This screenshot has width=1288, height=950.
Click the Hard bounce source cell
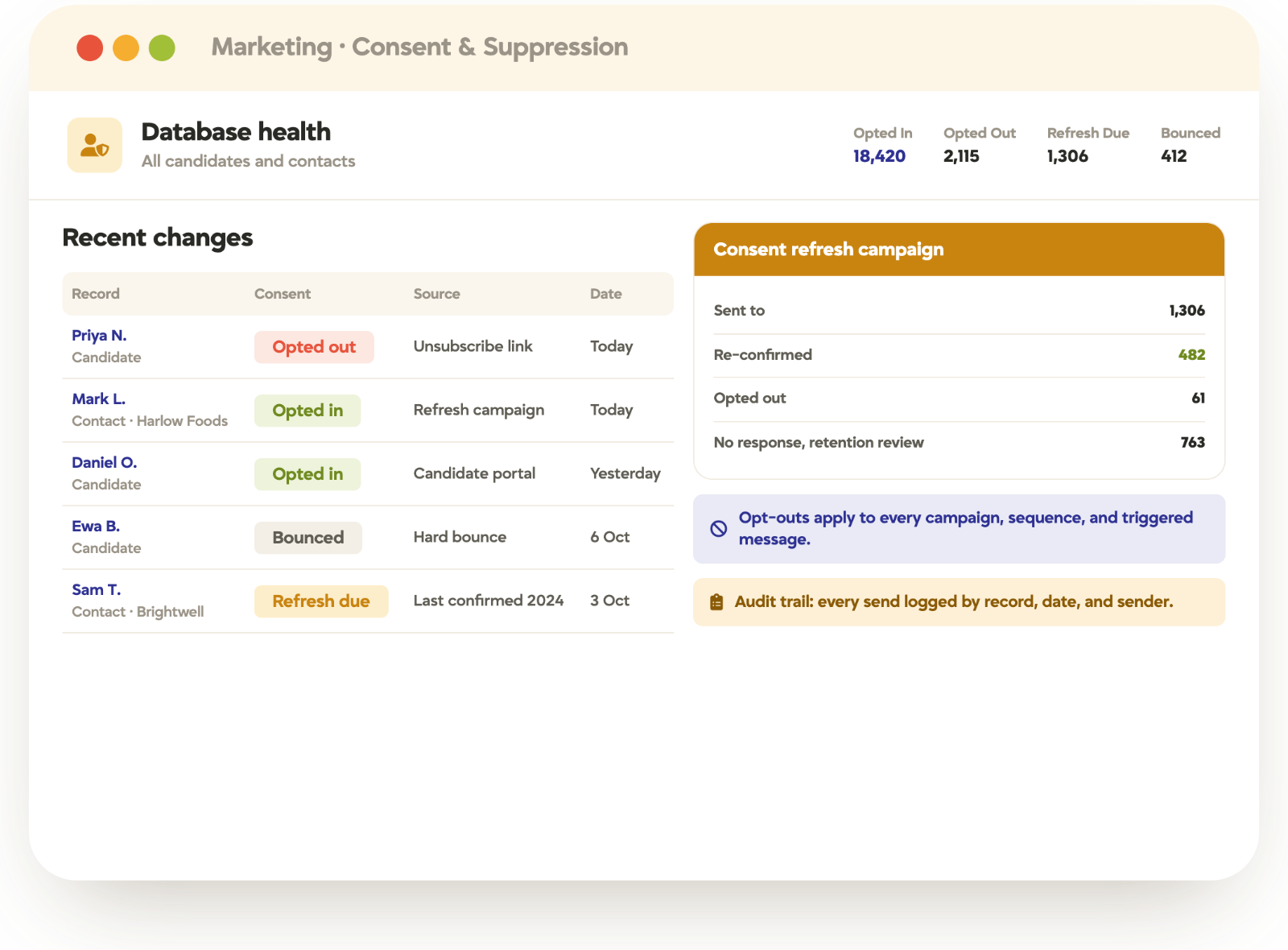point(460,537)
